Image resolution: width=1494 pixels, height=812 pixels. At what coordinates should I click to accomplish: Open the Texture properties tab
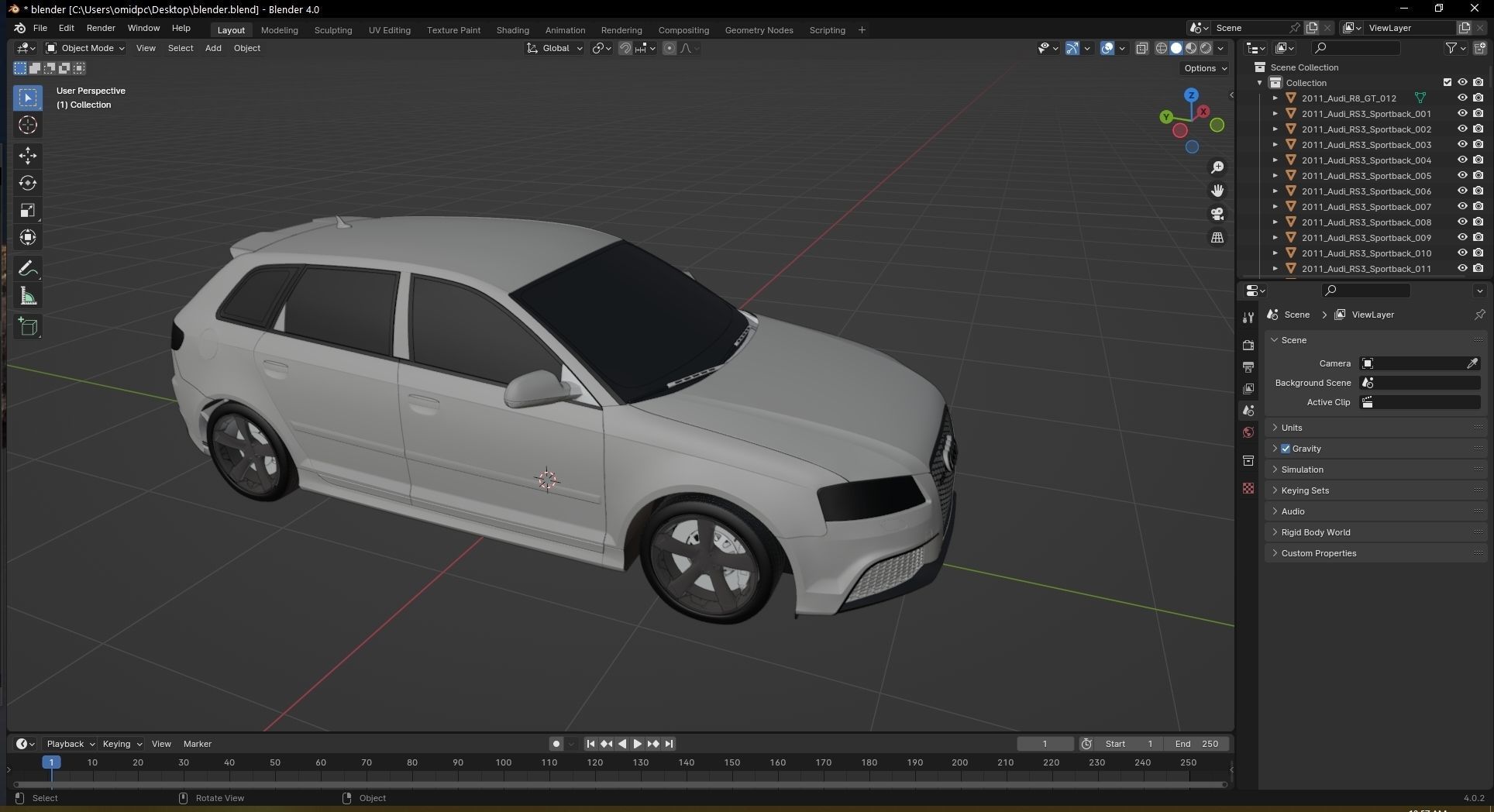[1248, 488]
